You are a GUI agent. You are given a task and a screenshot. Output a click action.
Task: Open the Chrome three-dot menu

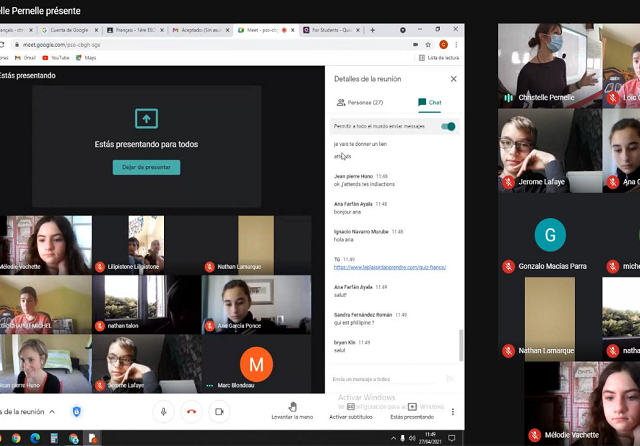pyautogui.click(x=457, y=44)
